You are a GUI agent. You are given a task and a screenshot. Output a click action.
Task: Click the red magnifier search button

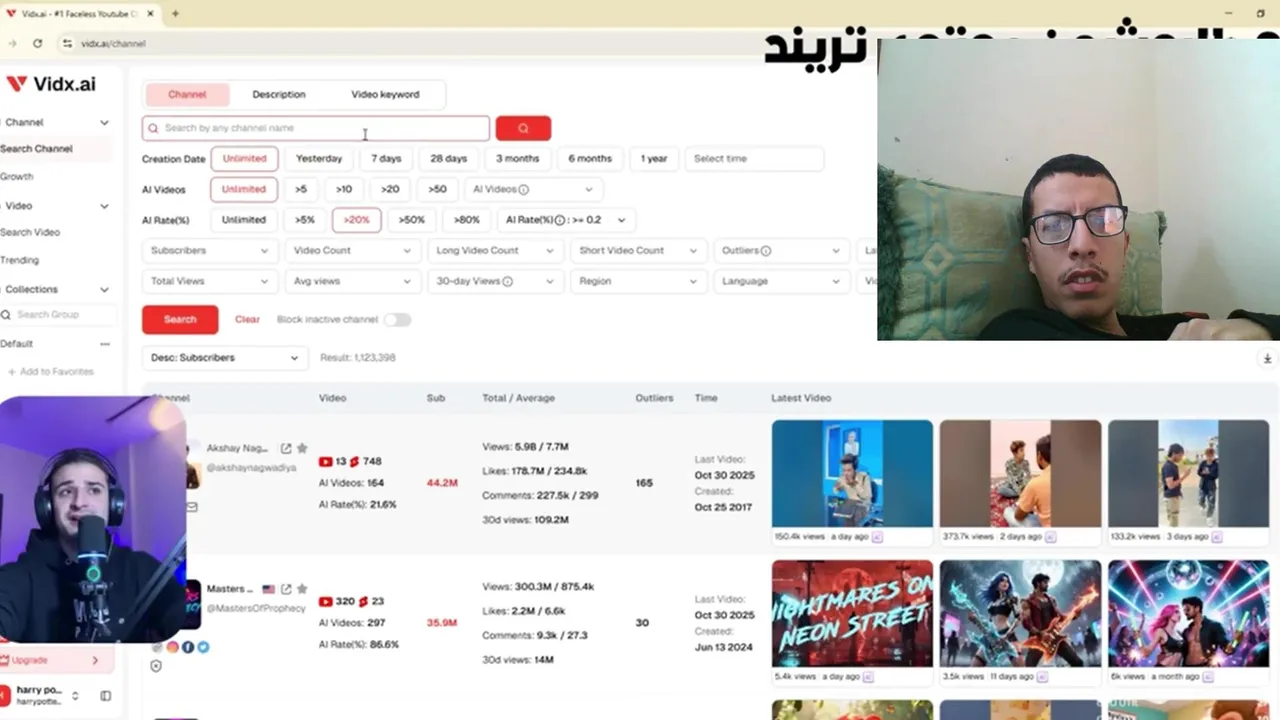(x=523, y=128)
